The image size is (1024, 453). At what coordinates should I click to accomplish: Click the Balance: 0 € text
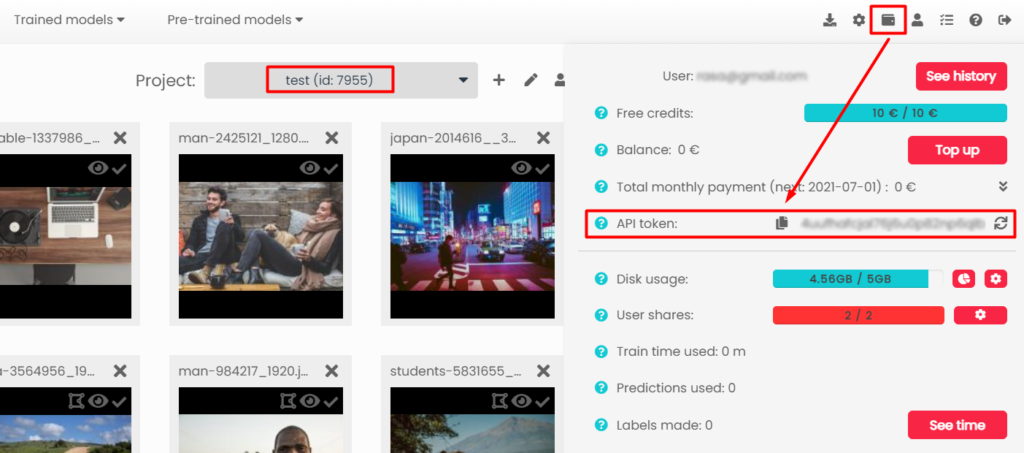pyautogui.click(x=658, y=150)
